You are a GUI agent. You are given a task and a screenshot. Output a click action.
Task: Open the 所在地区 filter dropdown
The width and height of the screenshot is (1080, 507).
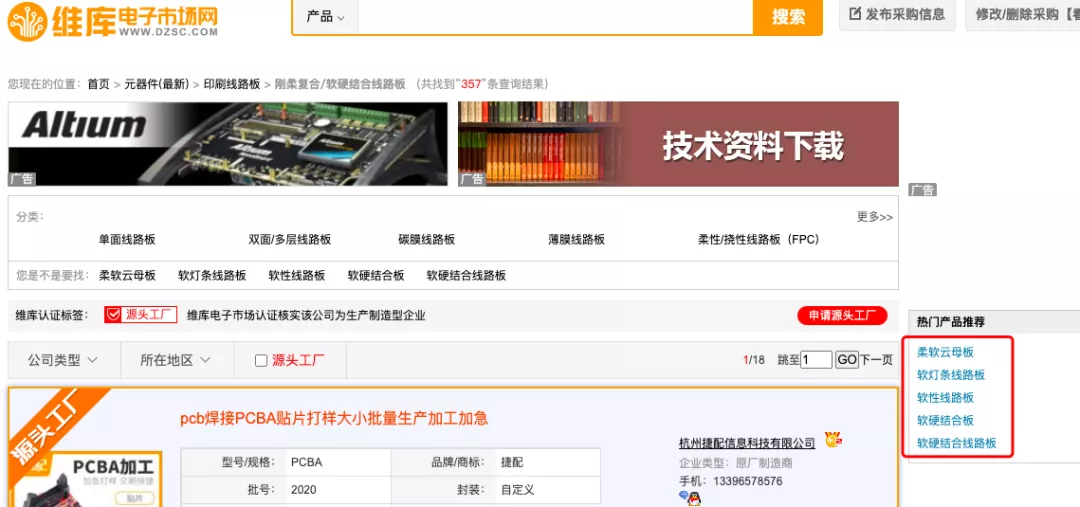coord(176,360)
